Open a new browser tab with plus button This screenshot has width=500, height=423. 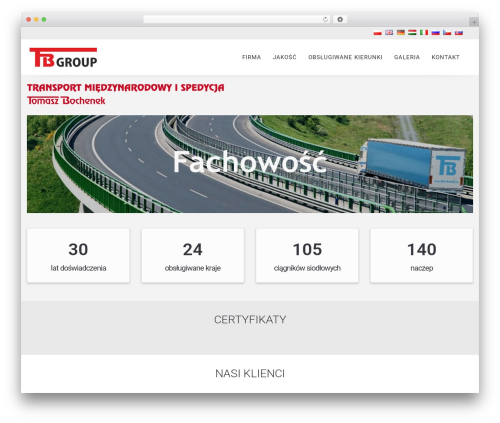474,22
